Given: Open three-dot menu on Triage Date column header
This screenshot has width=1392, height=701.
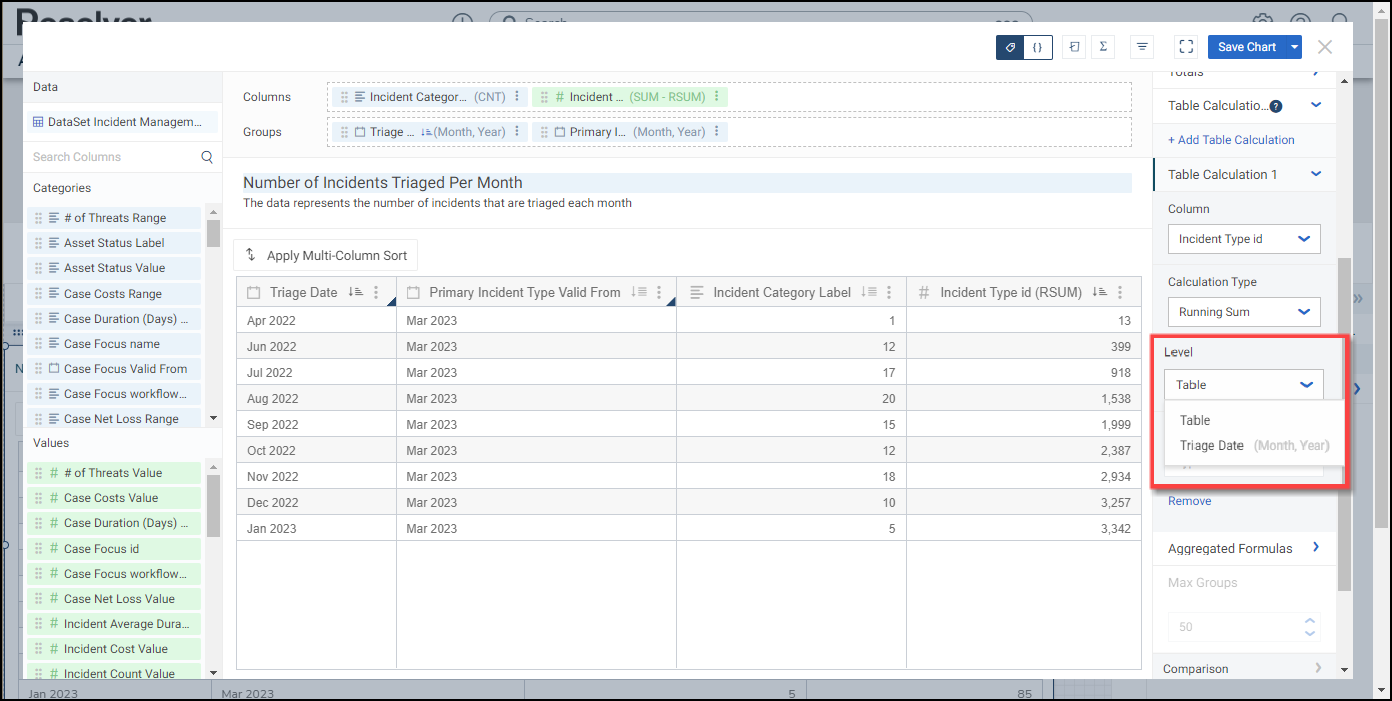Looking at the screenshot, I should click(x=376, y=292).
